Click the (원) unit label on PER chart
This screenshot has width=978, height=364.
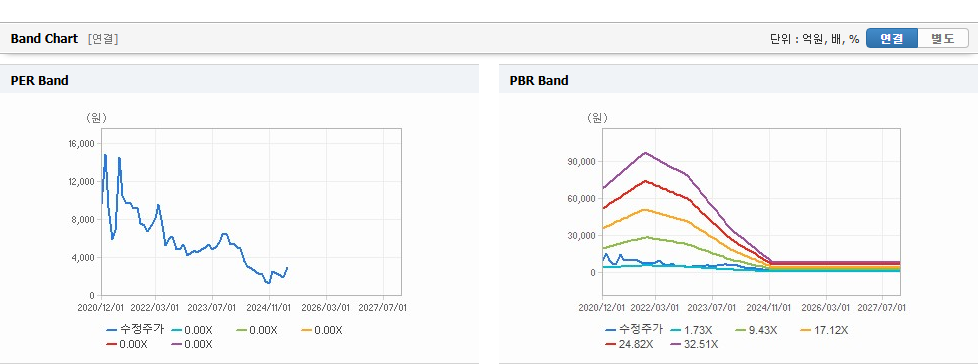(97, 117)
